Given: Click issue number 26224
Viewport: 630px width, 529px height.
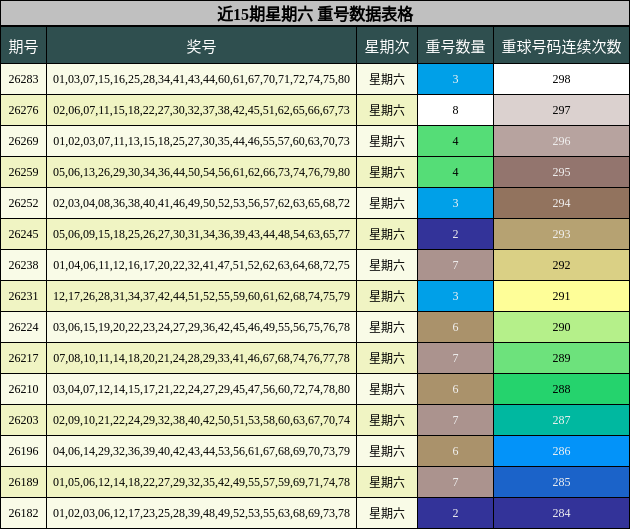Looking at the screenshot, I should 23,327.
